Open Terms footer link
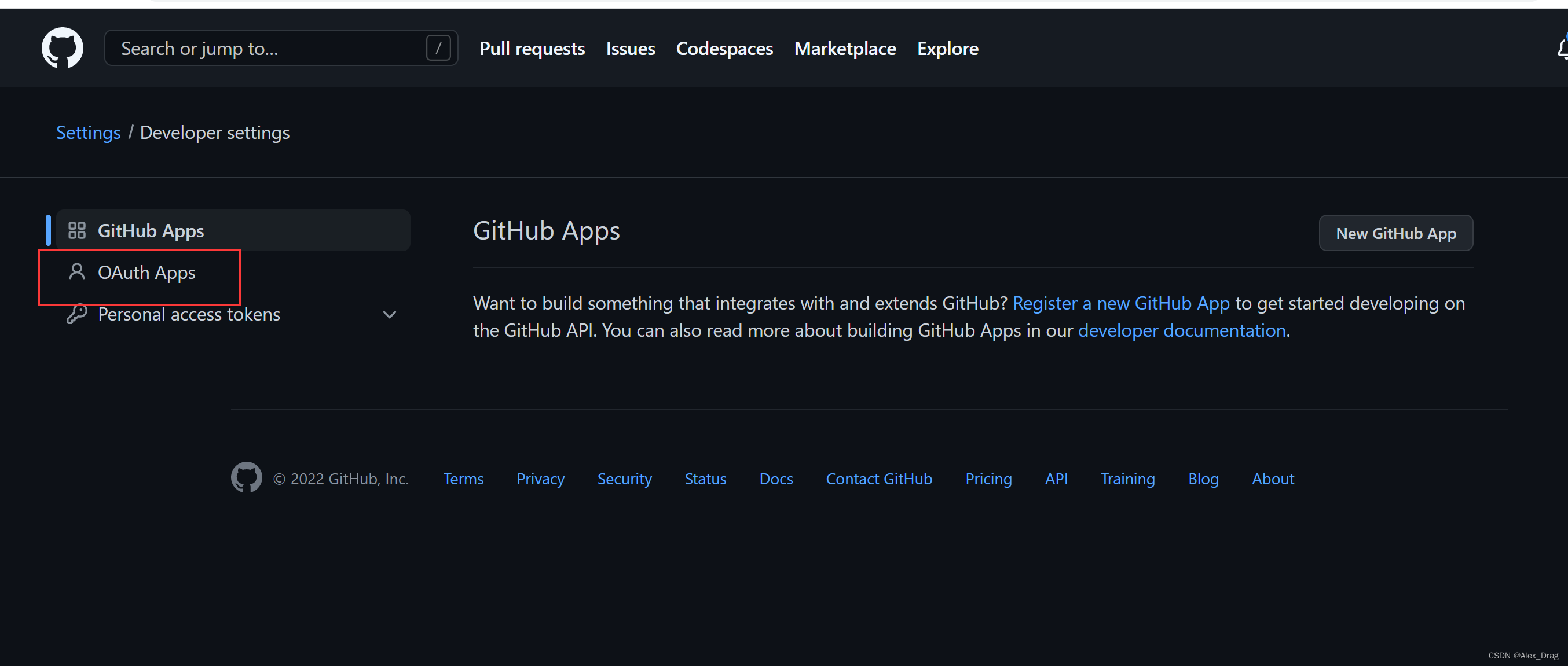 [463, 479]
